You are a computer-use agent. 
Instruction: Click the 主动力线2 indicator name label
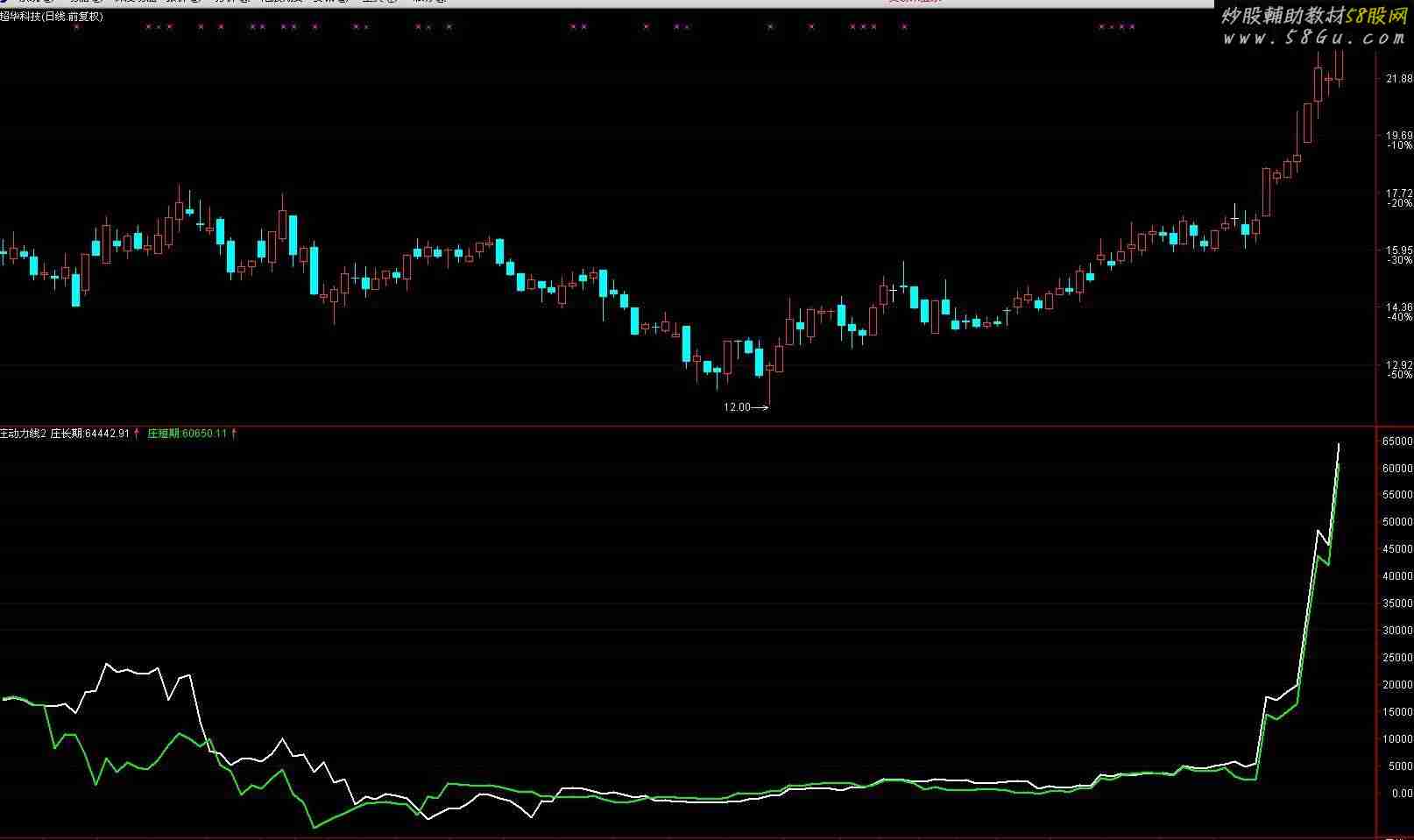(23, 434)
